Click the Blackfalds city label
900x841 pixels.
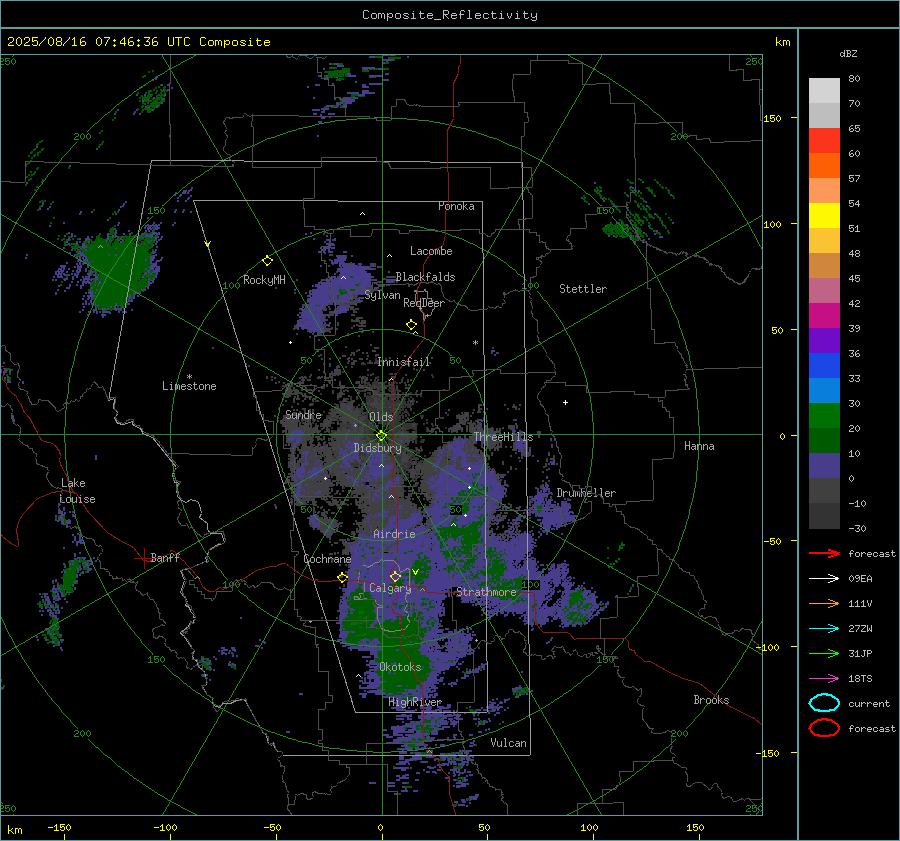tap(425, 277)
